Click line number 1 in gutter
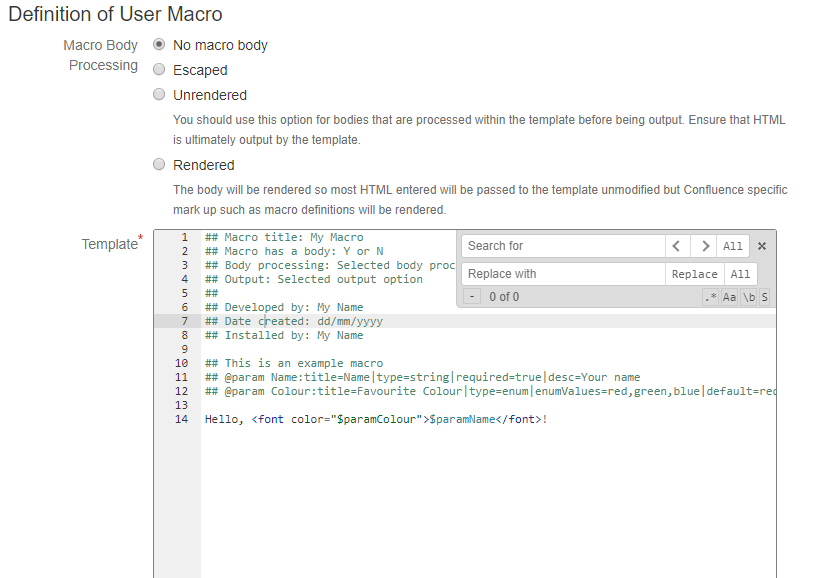Image resolution: width=822 pixels, height=578 pixels. tap(184, 237)
